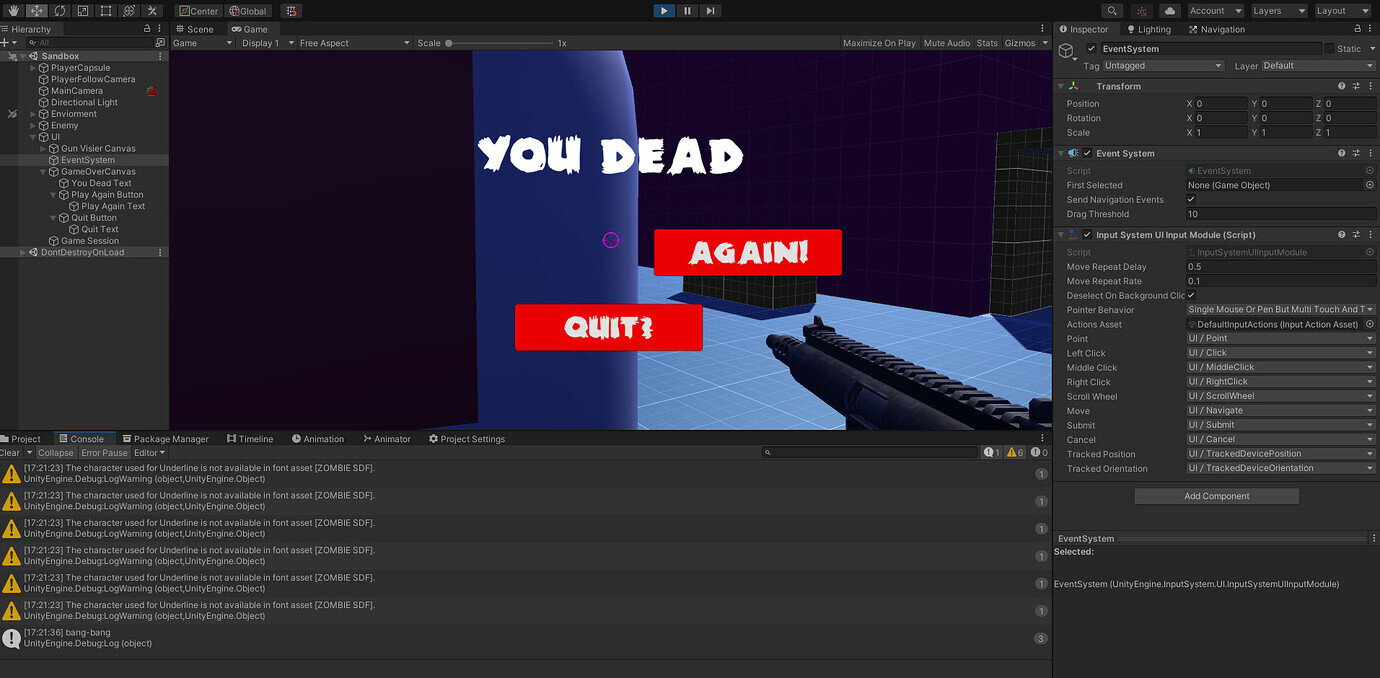1380x678 pixels.
Task: Open custom editor tools icon
Action: [151, 10]
